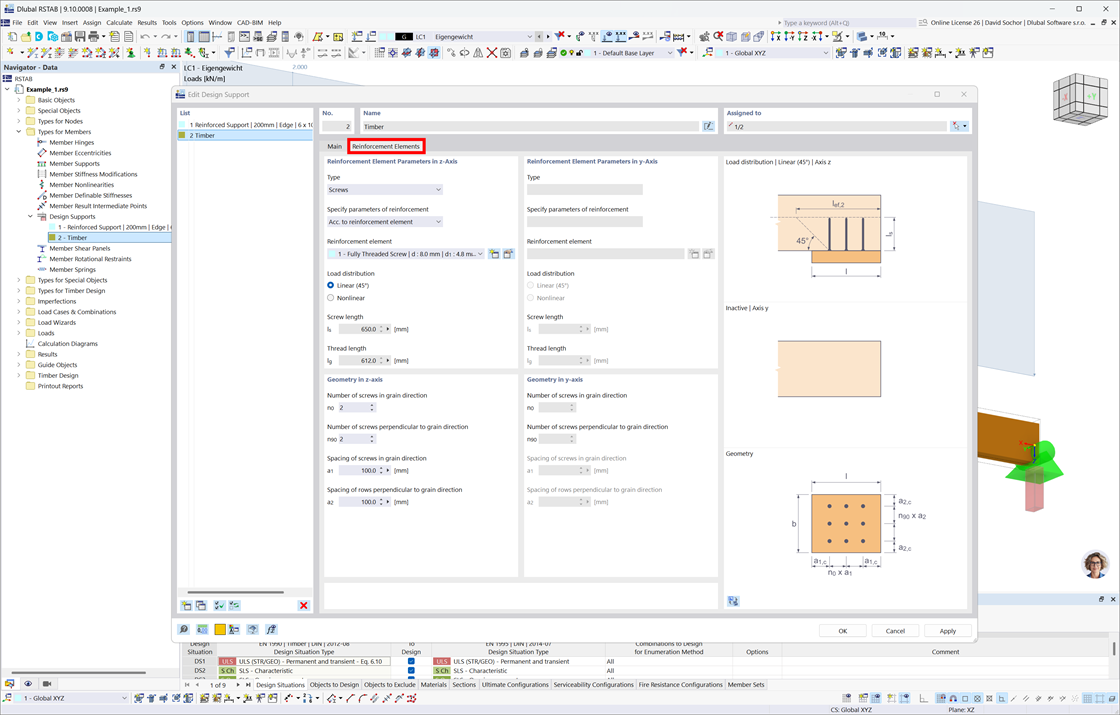1120x715 pixels.
Task: Click the yellow color swatch in the dialog footer
Action: click(x=220, y=629)
